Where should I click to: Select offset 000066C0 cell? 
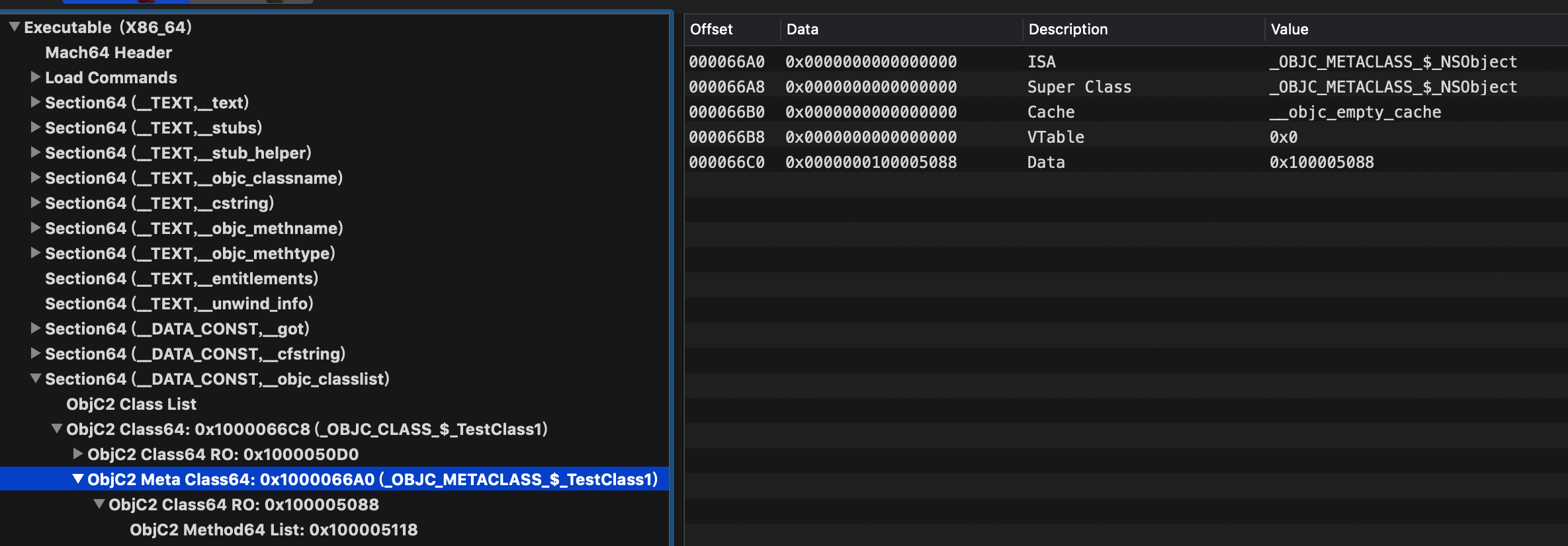click(726, 163)
